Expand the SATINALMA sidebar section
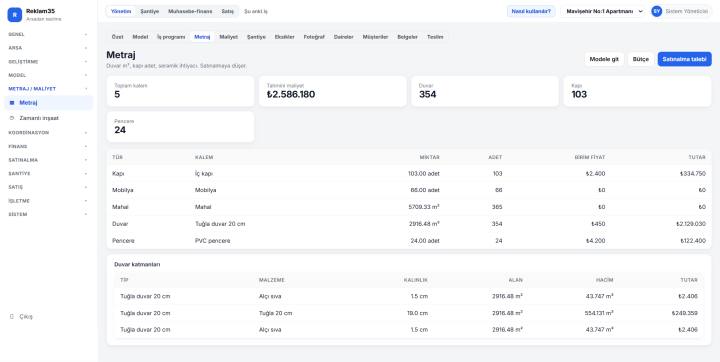 tap(48, 160)
